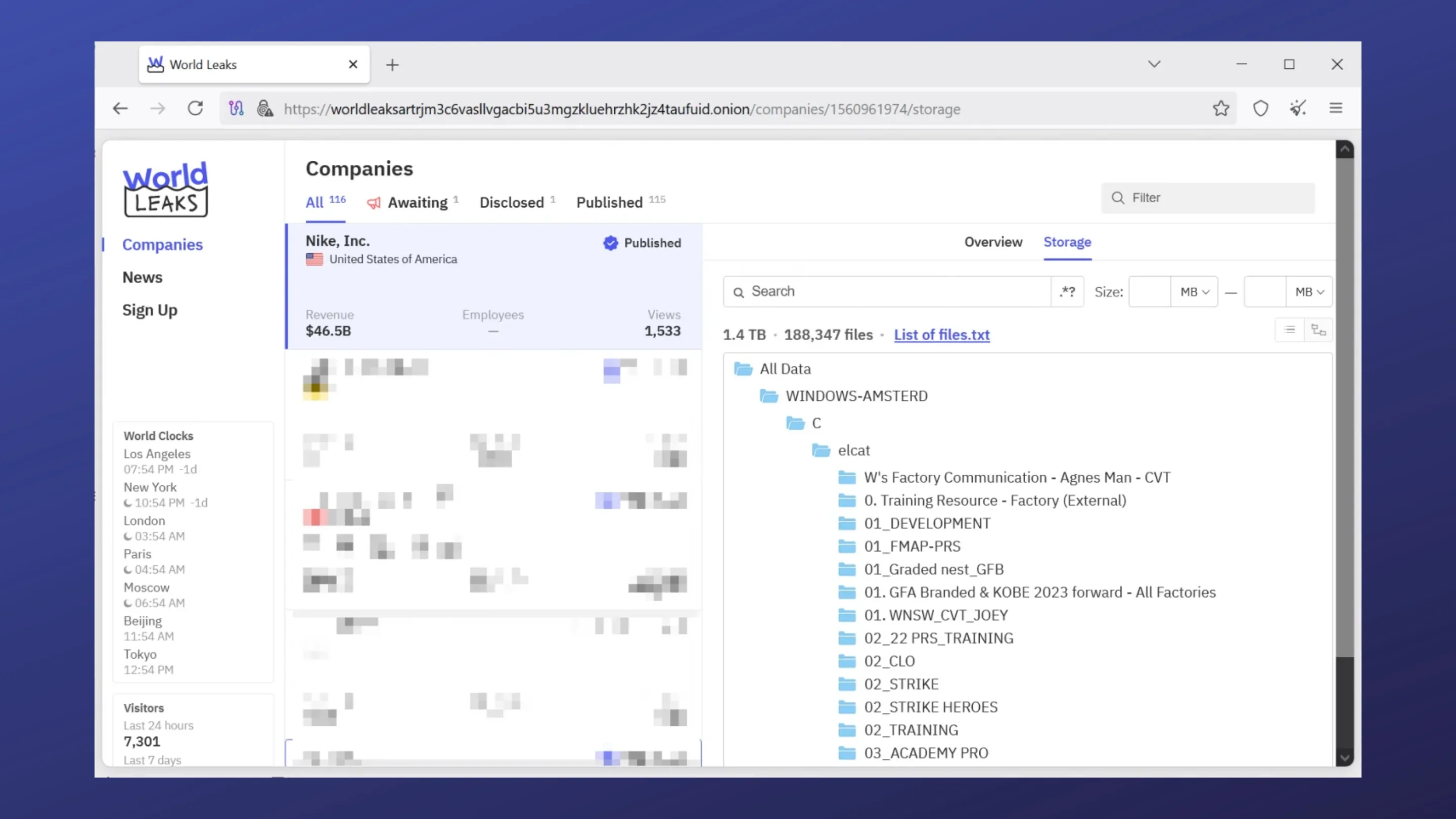
Task: Select the Published companies tab
Action: (609, 202)
